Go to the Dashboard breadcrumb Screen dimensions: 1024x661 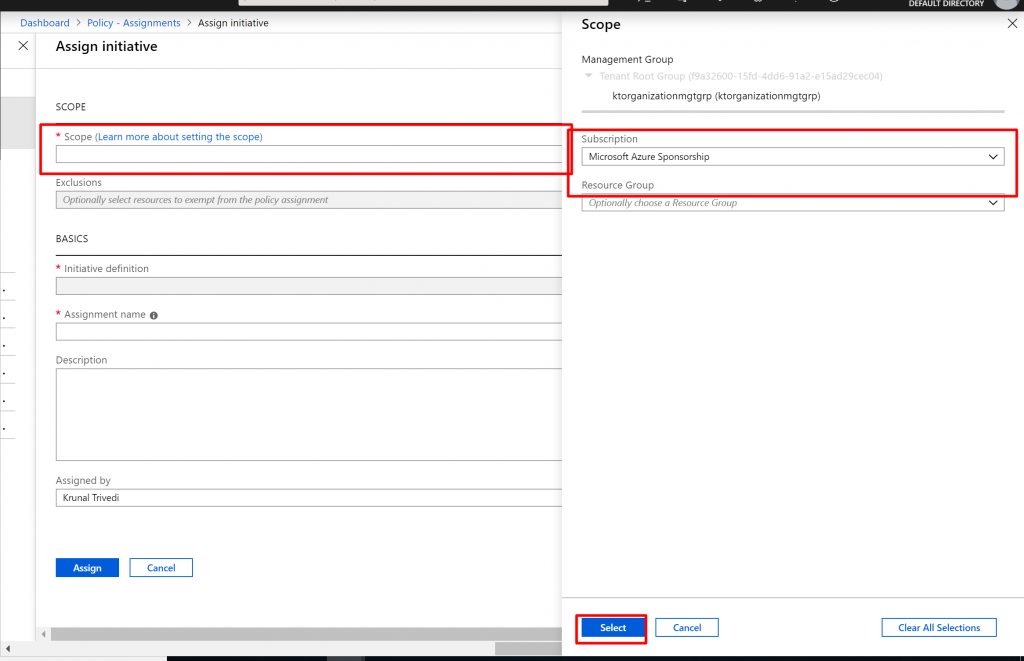tap(45, 23)
